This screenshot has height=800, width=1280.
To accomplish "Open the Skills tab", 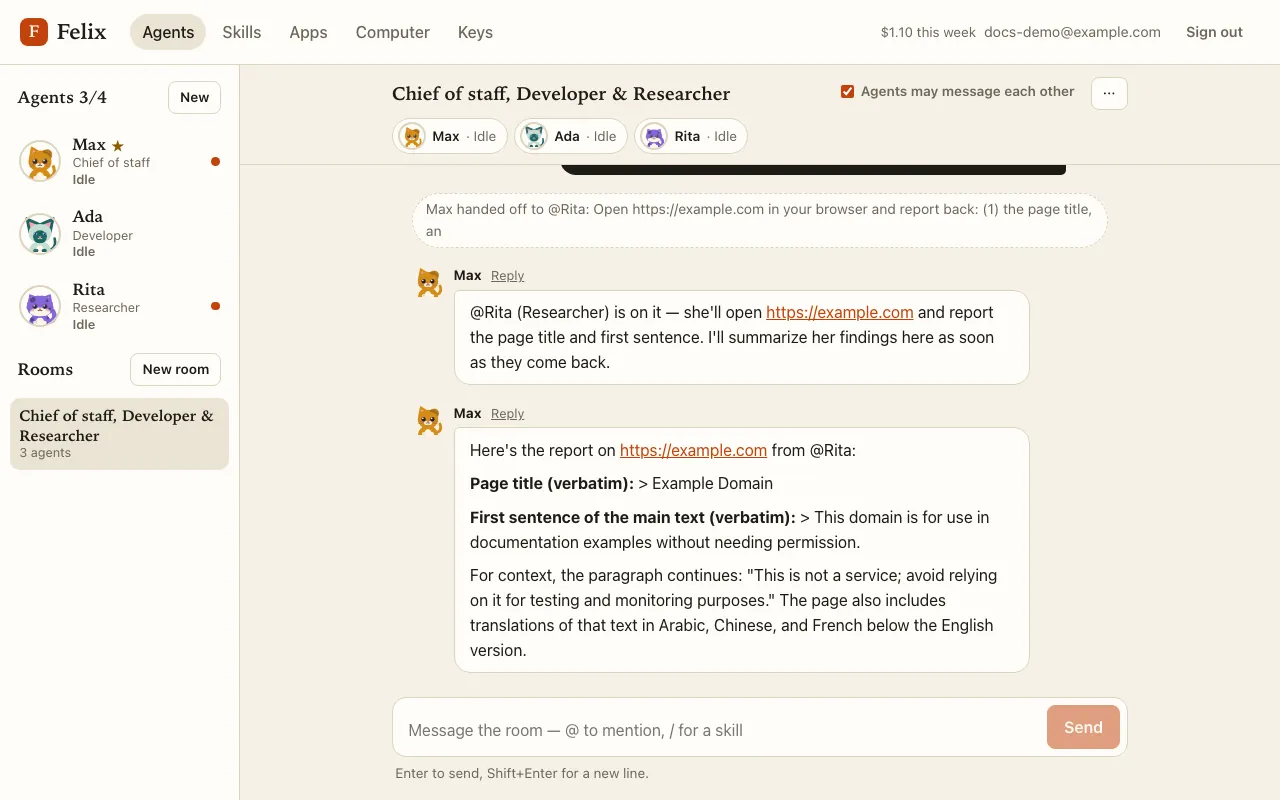I will point(242,32).
